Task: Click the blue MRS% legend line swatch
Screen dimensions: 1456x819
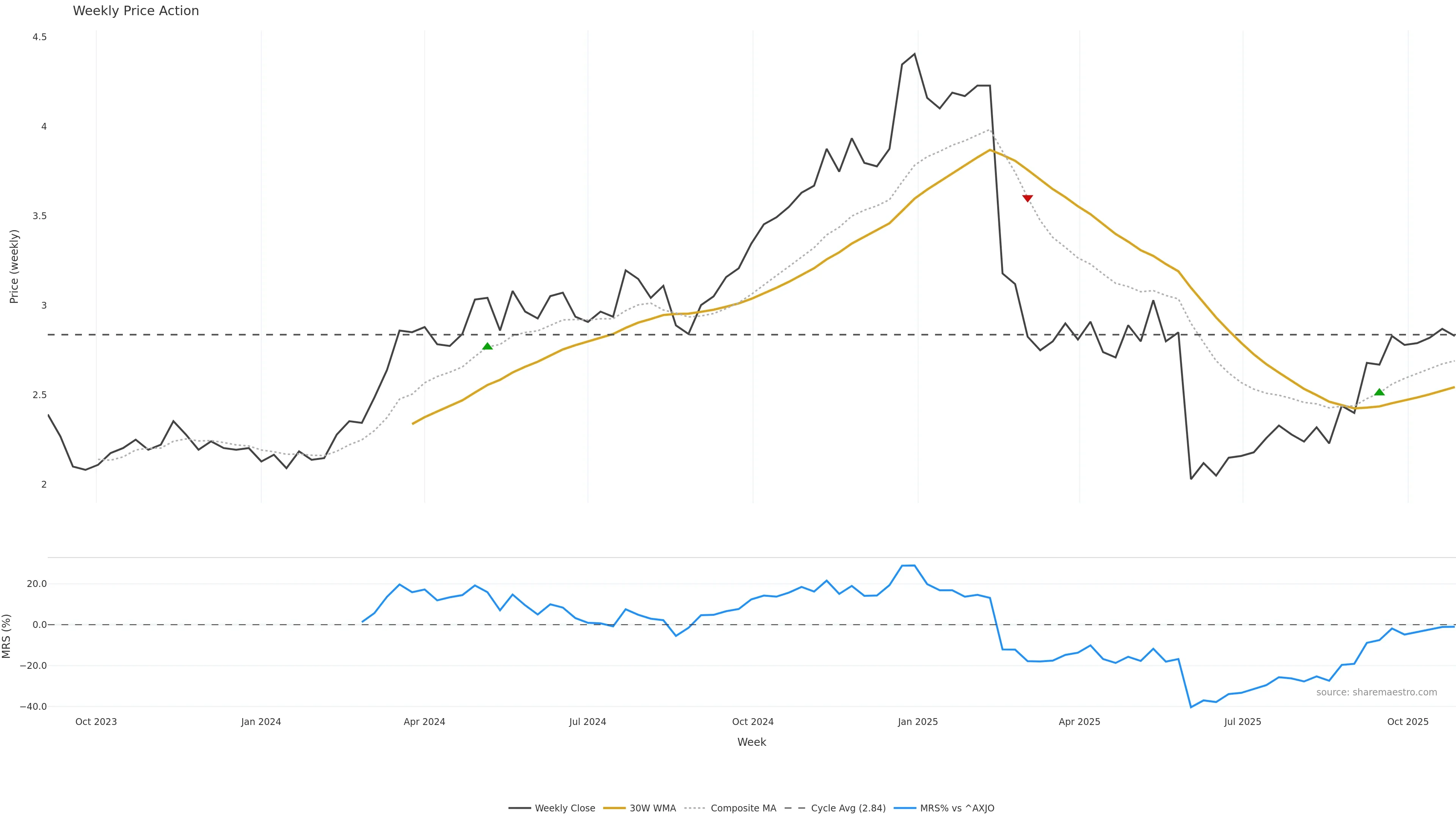Action: [x=904, y=808]
